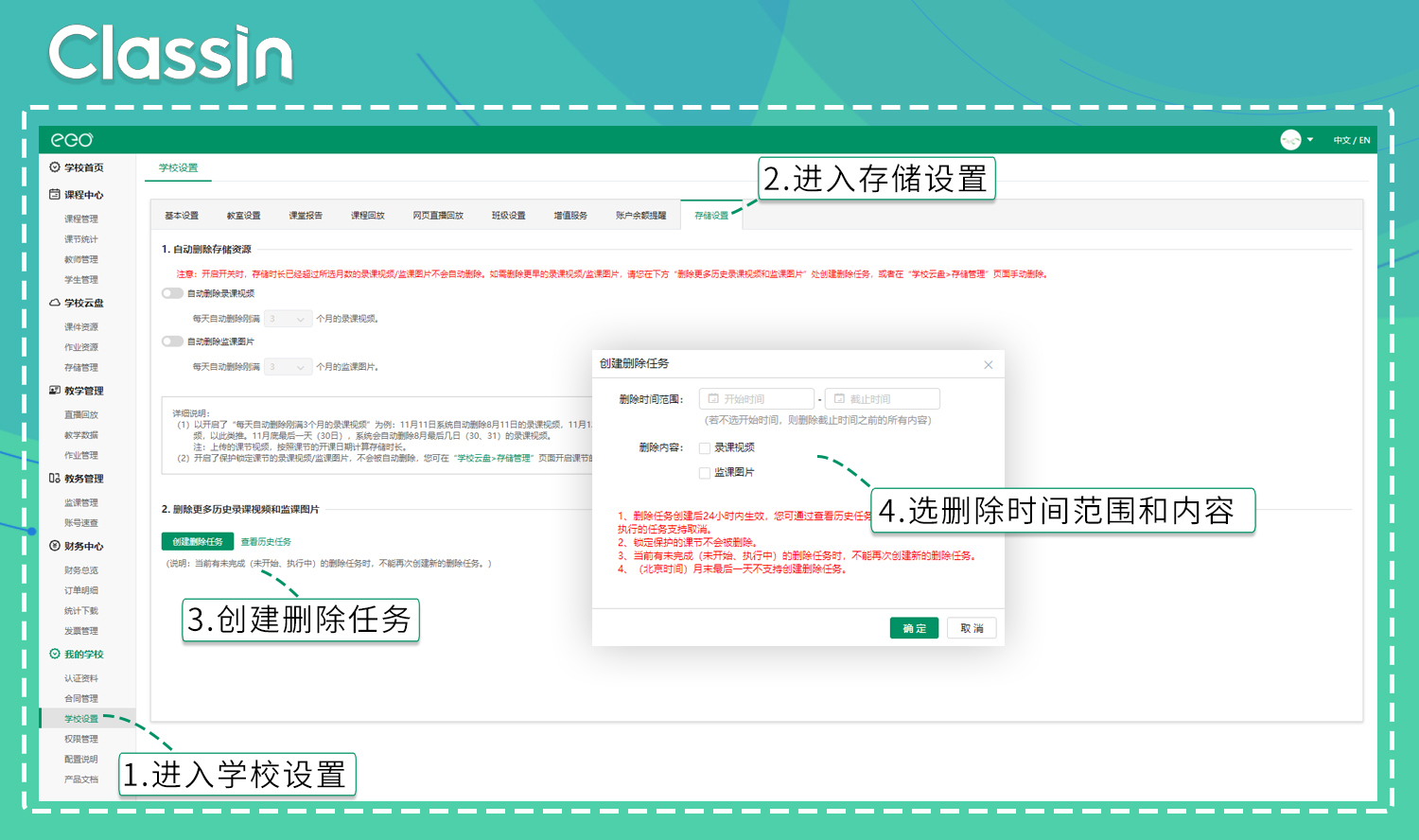
Task: Click the user avatar in header
Action: [x=1290, y=140]
